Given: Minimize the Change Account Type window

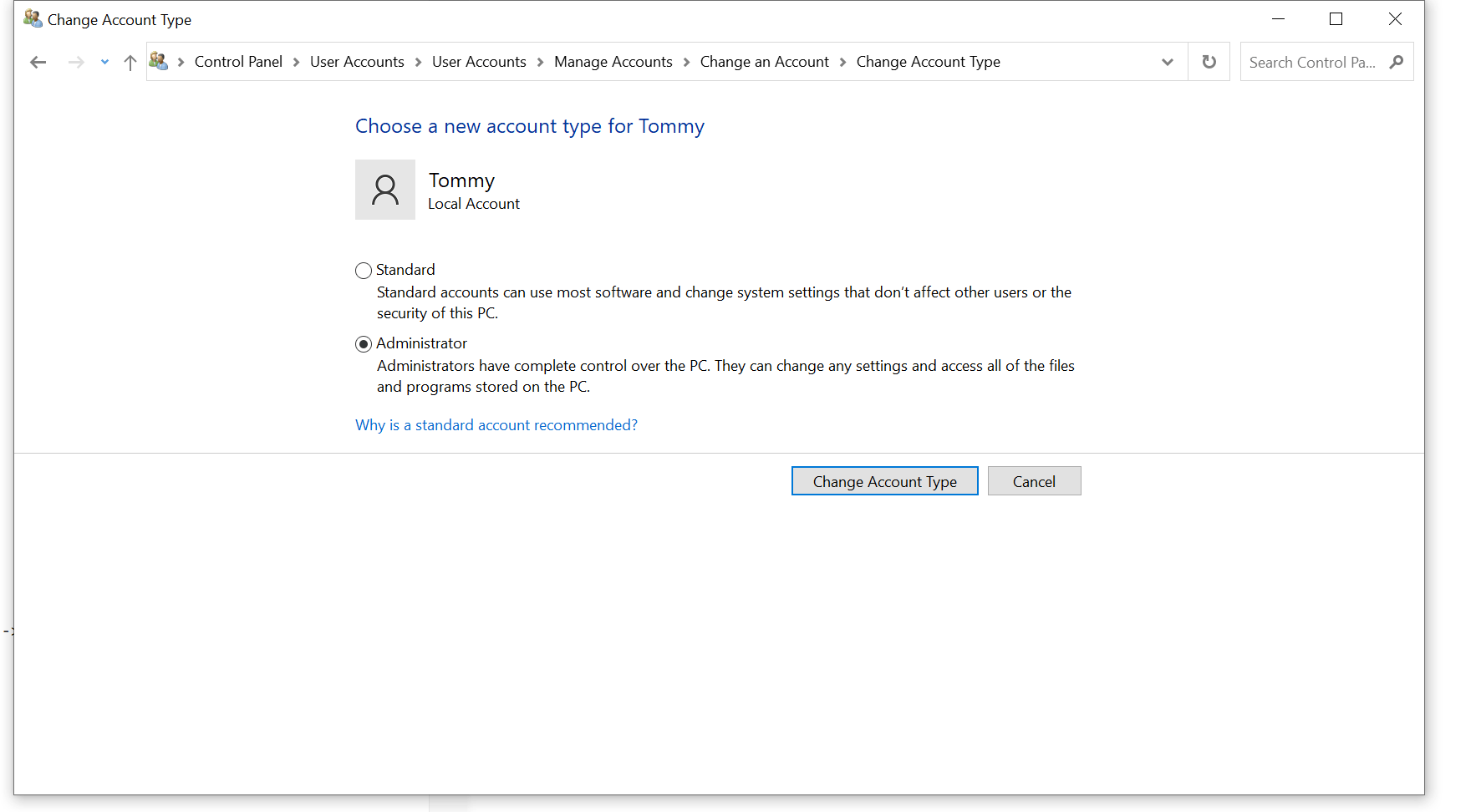Looking at the screenshot, I should (x=1279, y=18).
